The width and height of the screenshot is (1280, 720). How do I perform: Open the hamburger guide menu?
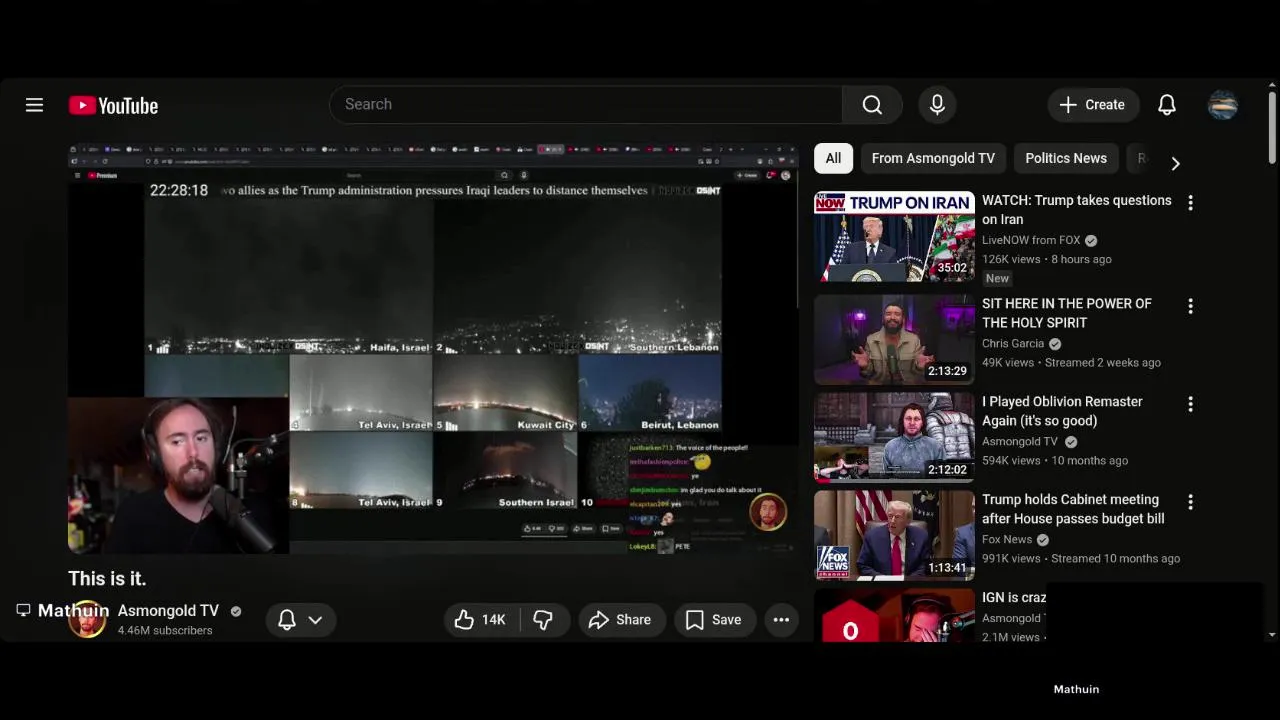pyautogui.click(x=34, y=105)
